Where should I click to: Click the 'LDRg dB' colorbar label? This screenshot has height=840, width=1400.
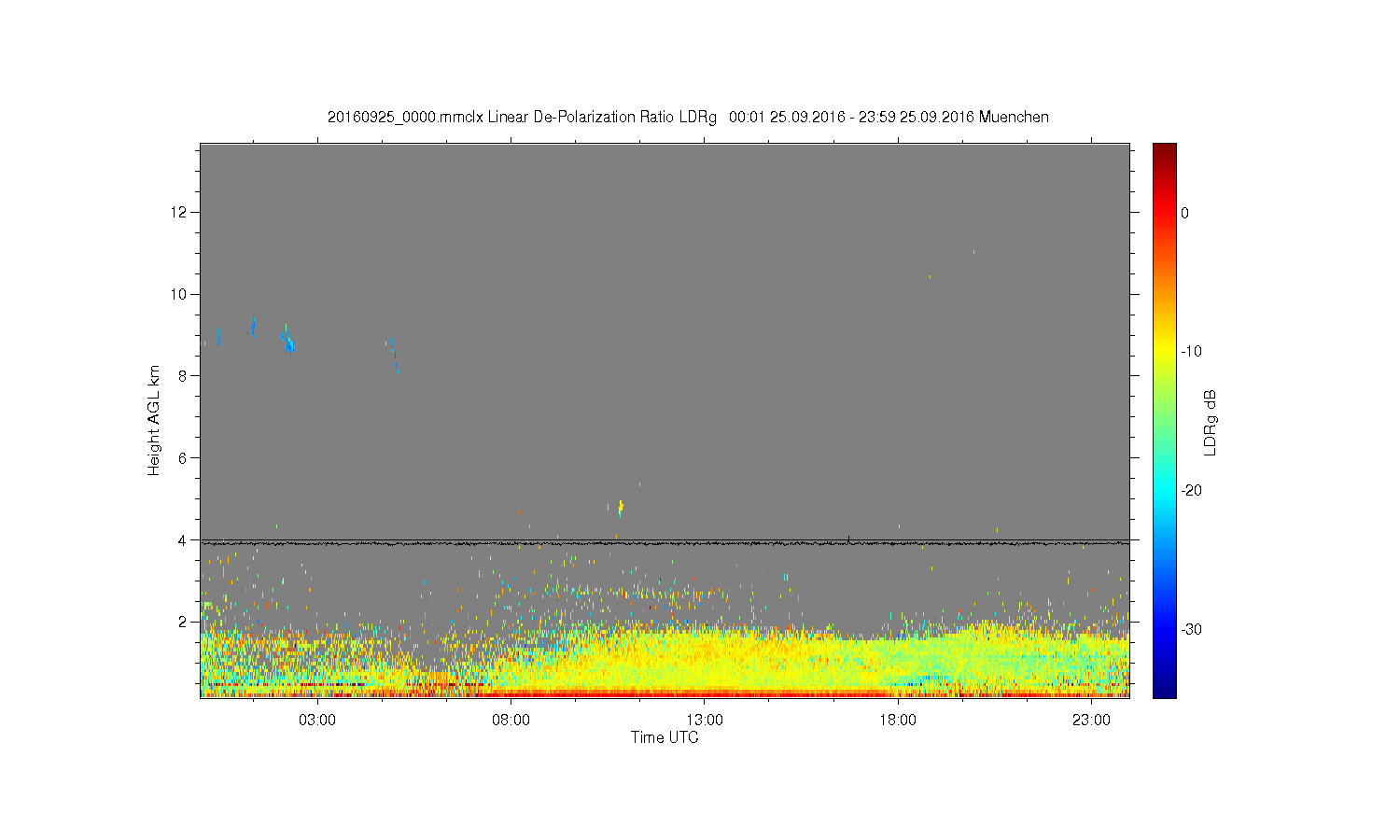(x=1211, y=422)
